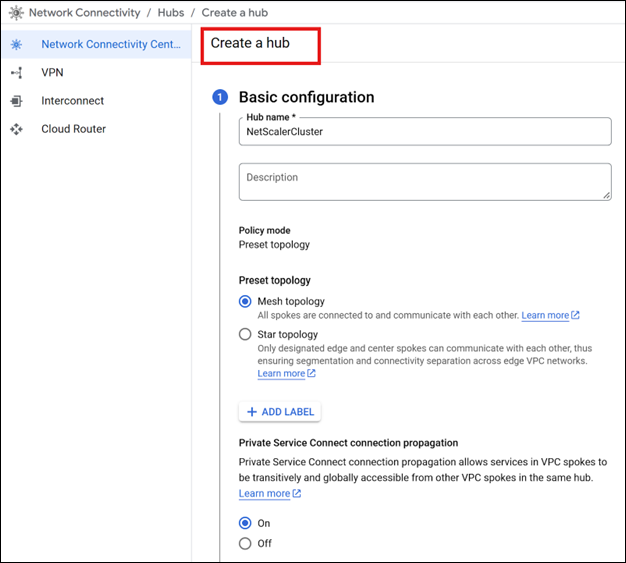The image size is (626, 563).
Task: Open Learn more link for connection propagation
Action: [264, 494]
